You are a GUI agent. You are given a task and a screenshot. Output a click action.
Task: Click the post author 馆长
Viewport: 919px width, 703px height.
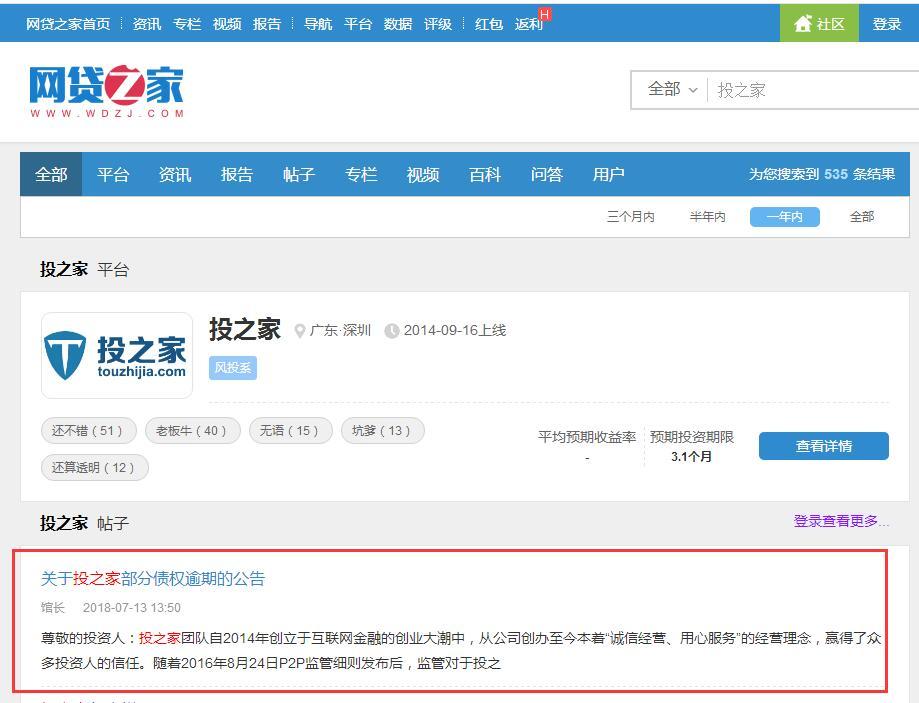pos(53,607)
